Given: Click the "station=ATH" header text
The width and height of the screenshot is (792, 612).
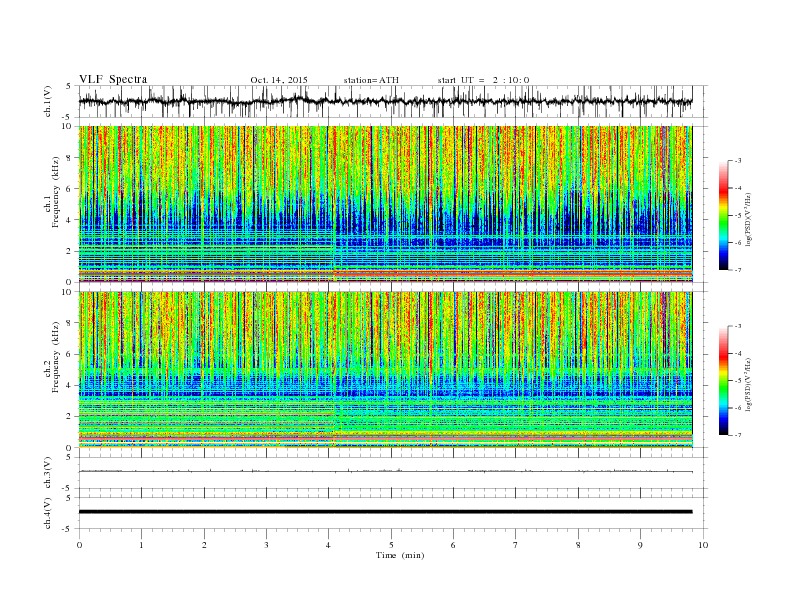Looking at the screenshot, I should tap(371, 80).
